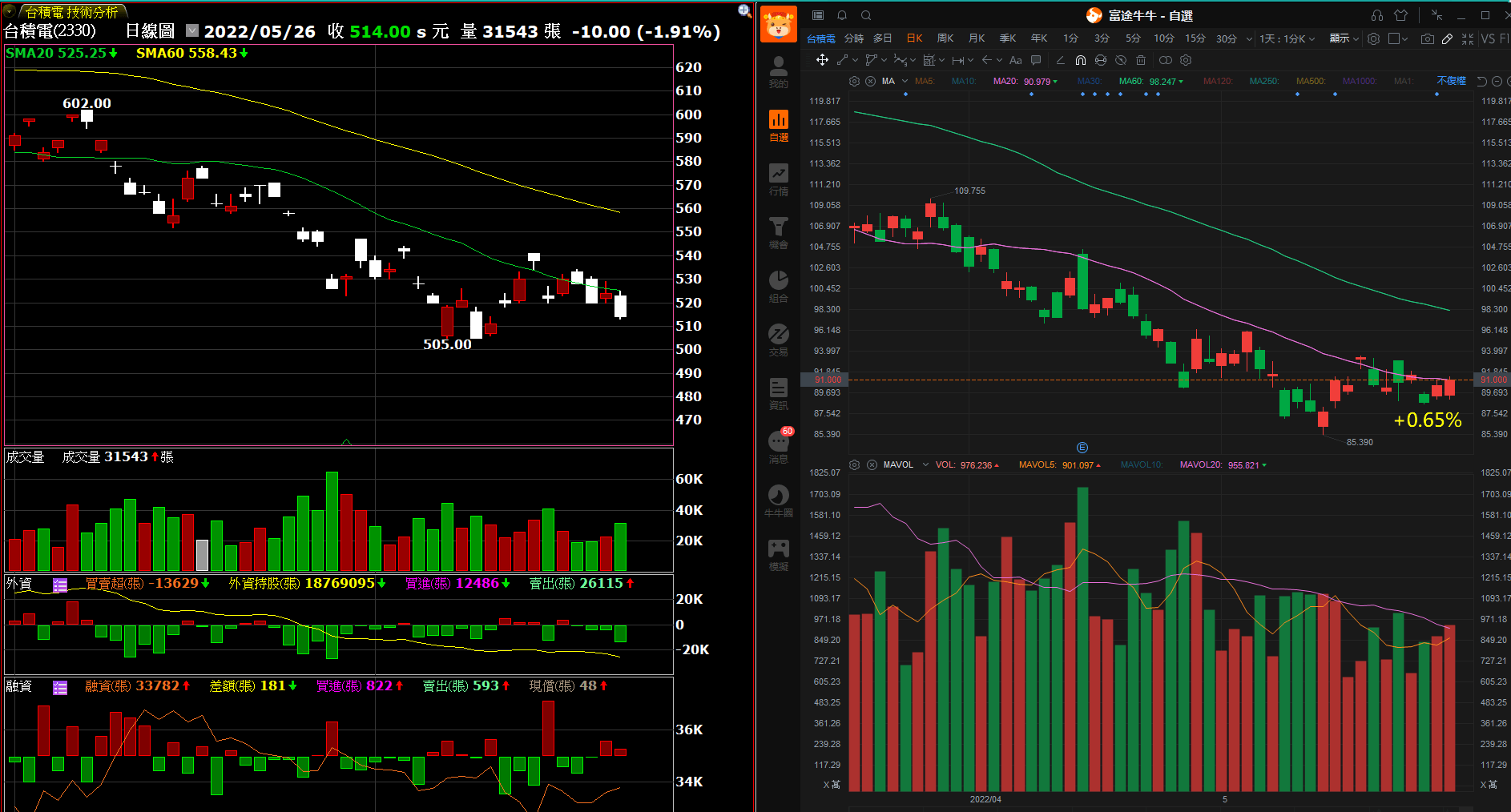The width and height of the screenshot is (1511, 812).
Task: Click the 不復權 adjustment button
Action: click(x=1451, y=81)
